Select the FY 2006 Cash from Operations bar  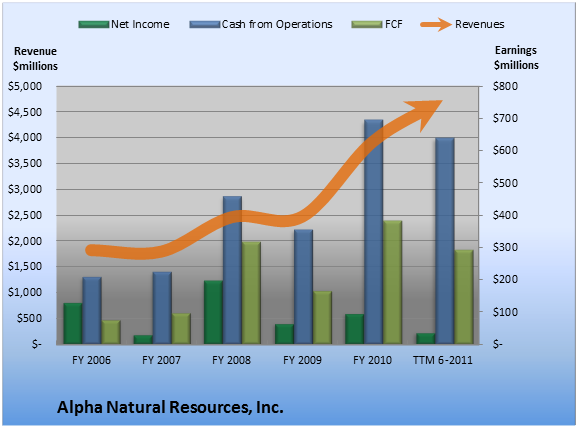pos(92,311)
